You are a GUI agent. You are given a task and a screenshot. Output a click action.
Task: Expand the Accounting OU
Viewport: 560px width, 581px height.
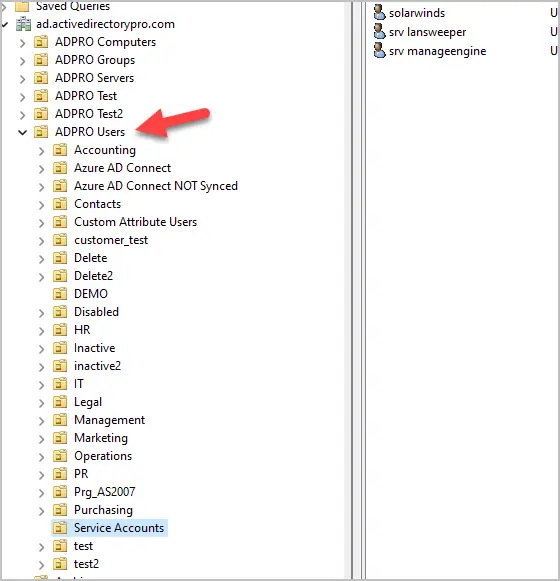(x=42, y=150)
